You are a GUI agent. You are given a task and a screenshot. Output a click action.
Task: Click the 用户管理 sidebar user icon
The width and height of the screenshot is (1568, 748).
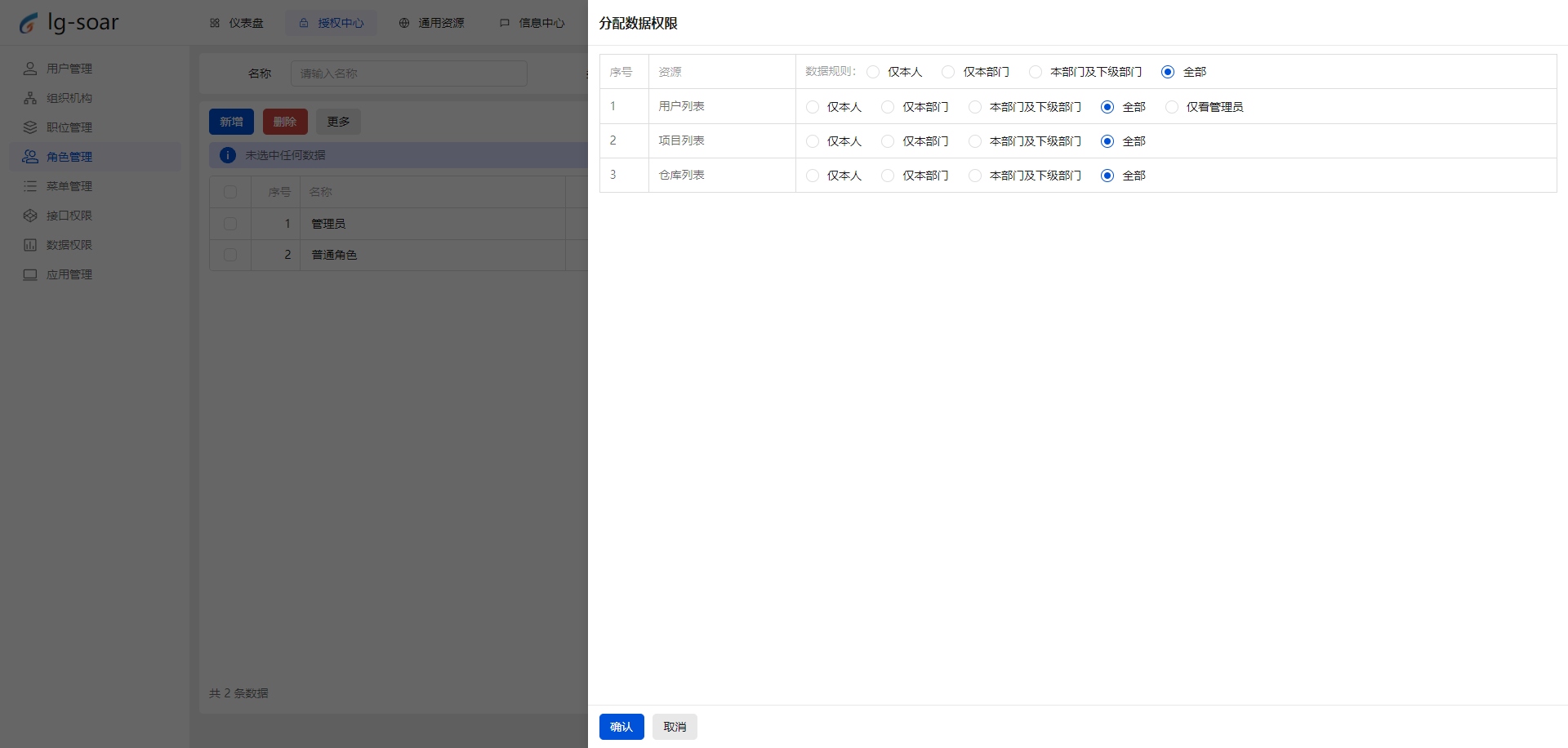tap(30, 69)
